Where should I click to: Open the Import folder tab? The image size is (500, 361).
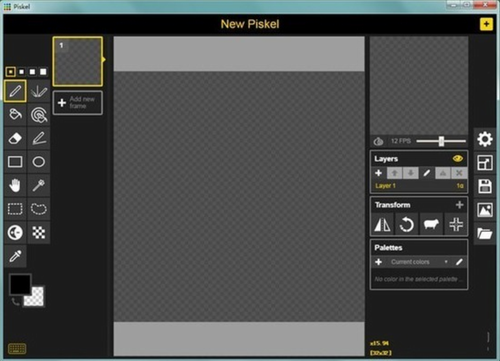[485, 234]
